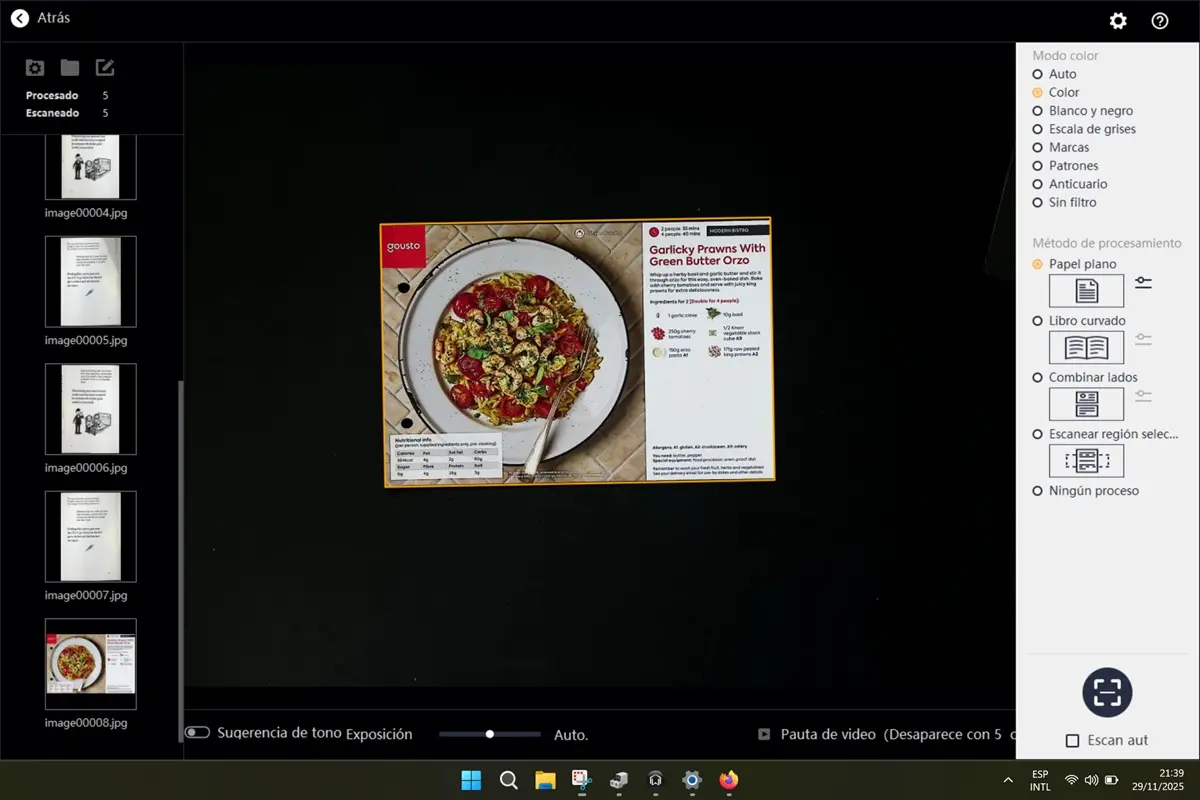
Task: Click the Libro curvado open book icon
Action: tap(1086, 348)
